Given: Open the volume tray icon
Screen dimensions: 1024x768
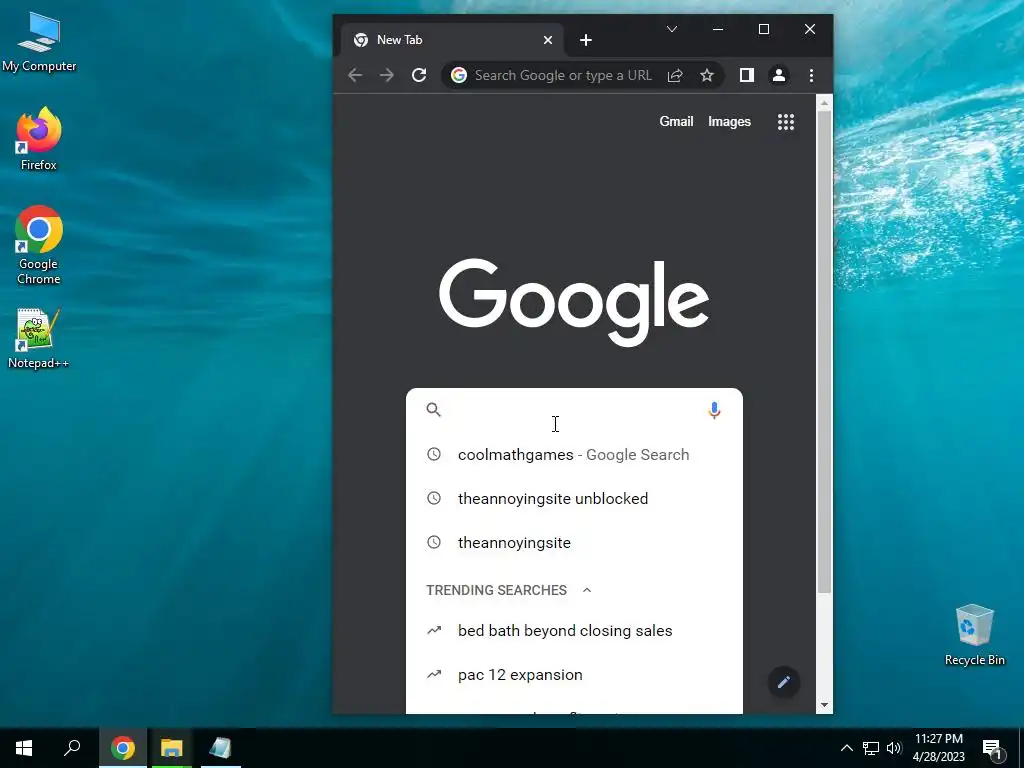Looking at the screenshot, I should (894, 748).
